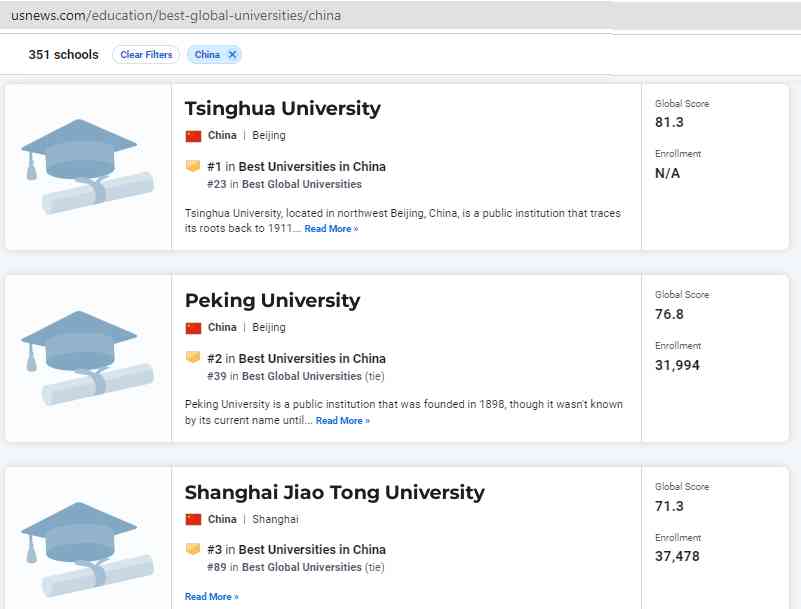
Task: Open the Shanghai Jiao Tong University title link
Action: coord(334,492)
